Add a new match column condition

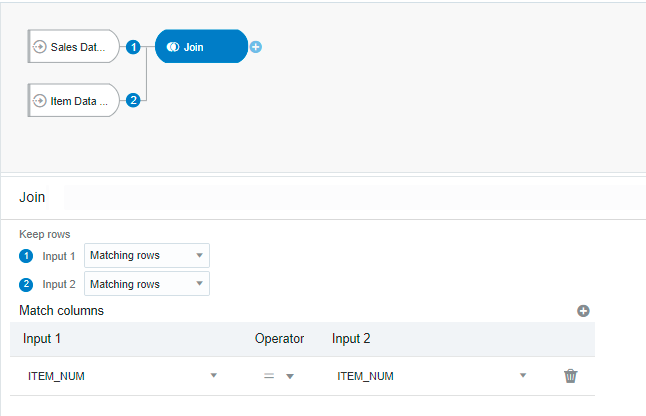tap(583, 311)
